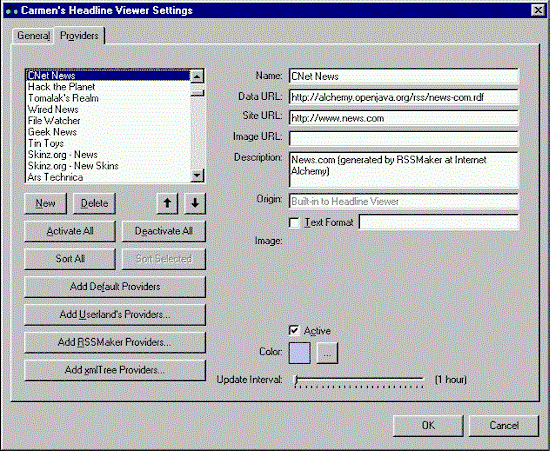Delete the selected provider
This screenshot has width=551, height=452.
(x=94, y=203)
